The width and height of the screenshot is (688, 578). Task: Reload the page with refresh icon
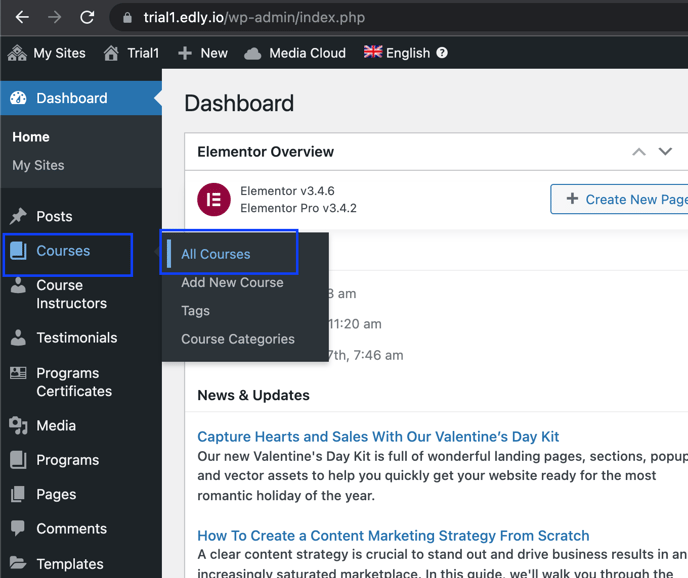click(87, 18)
